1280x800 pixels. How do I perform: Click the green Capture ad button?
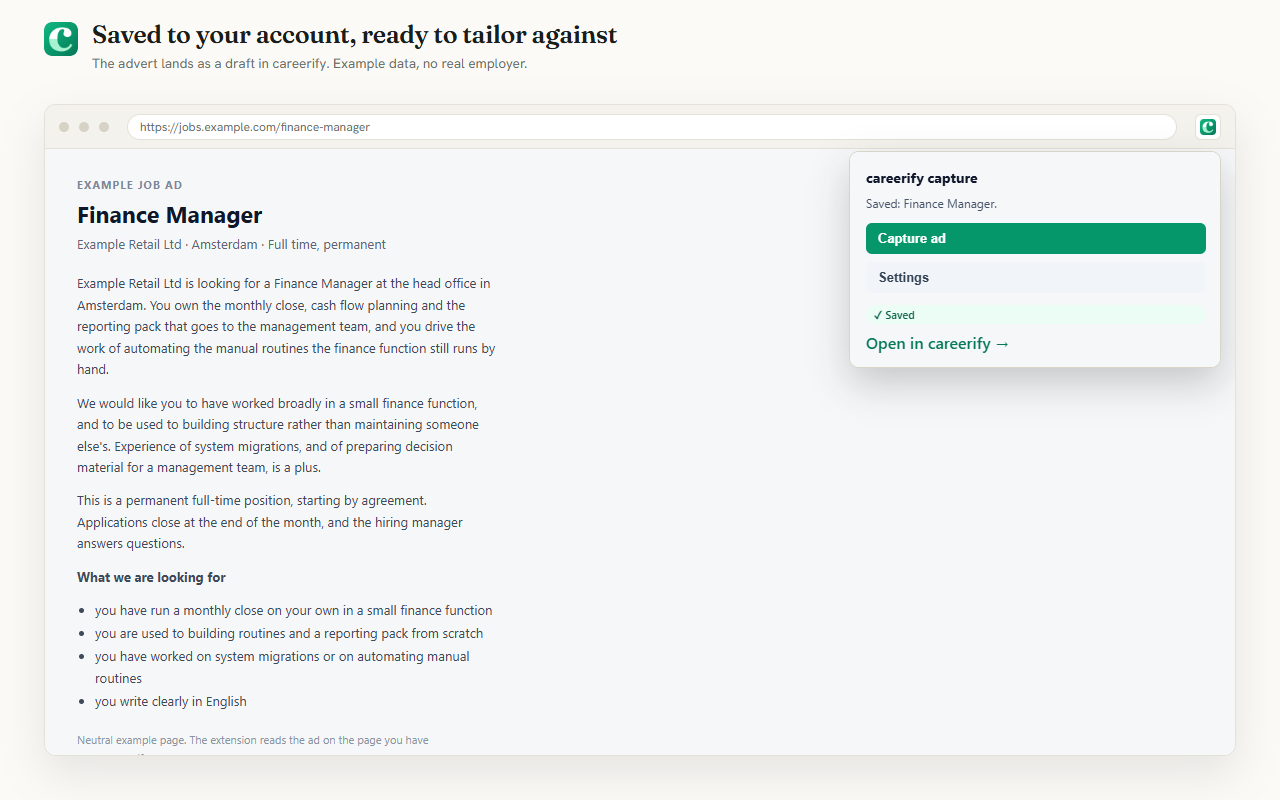pyautogui.click(x=1036, y=238)
